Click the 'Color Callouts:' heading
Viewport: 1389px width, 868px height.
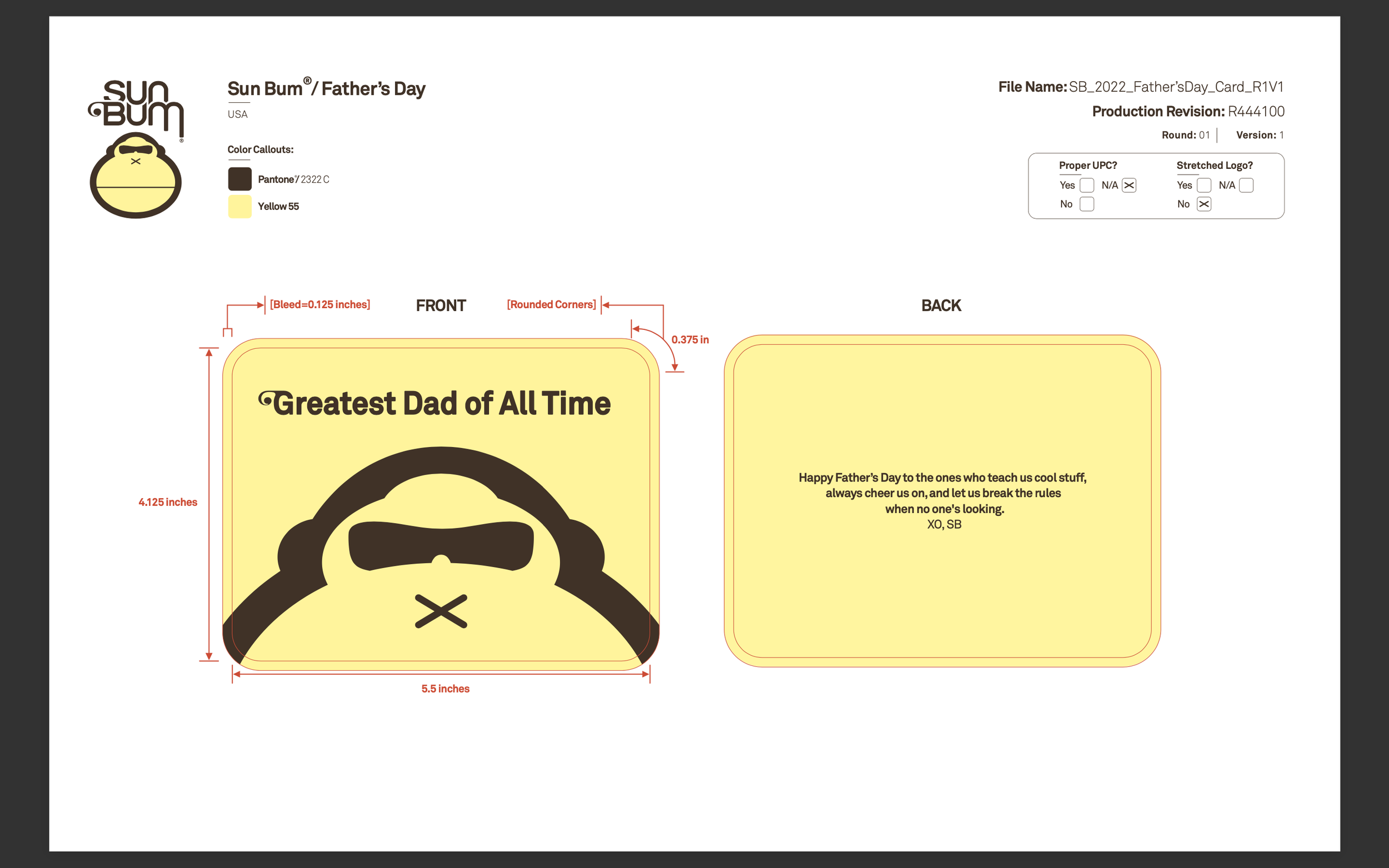[x=260, y=149]
